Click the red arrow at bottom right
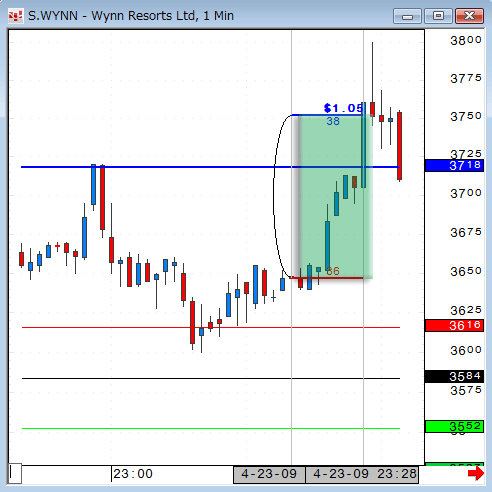This screenshot has height=492, width=492. (x=476, y=473)
